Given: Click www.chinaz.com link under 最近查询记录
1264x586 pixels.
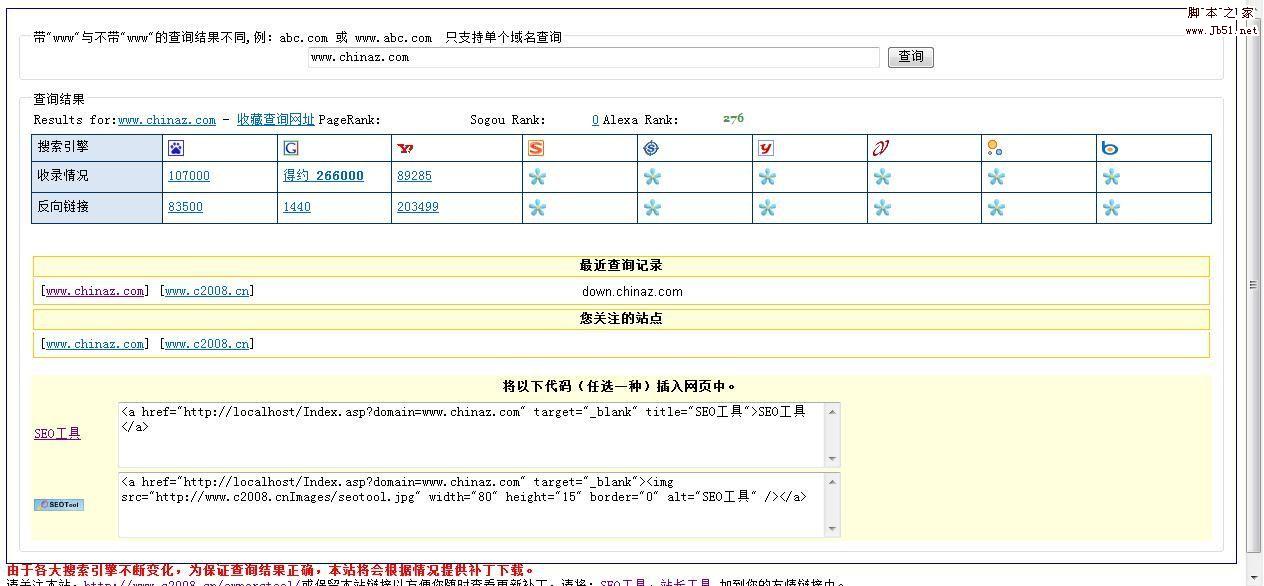Looking at the screenshot, I should [95, 291].
